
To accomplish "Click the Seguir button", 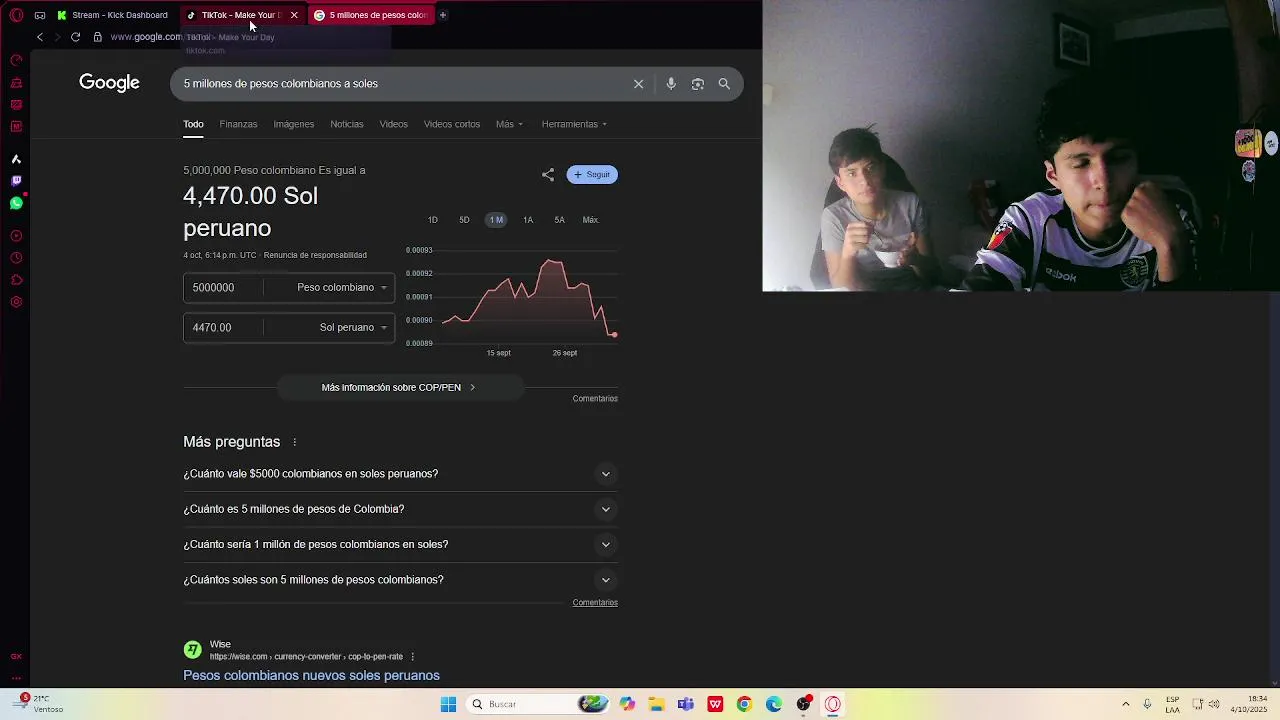I will (592, 174).
